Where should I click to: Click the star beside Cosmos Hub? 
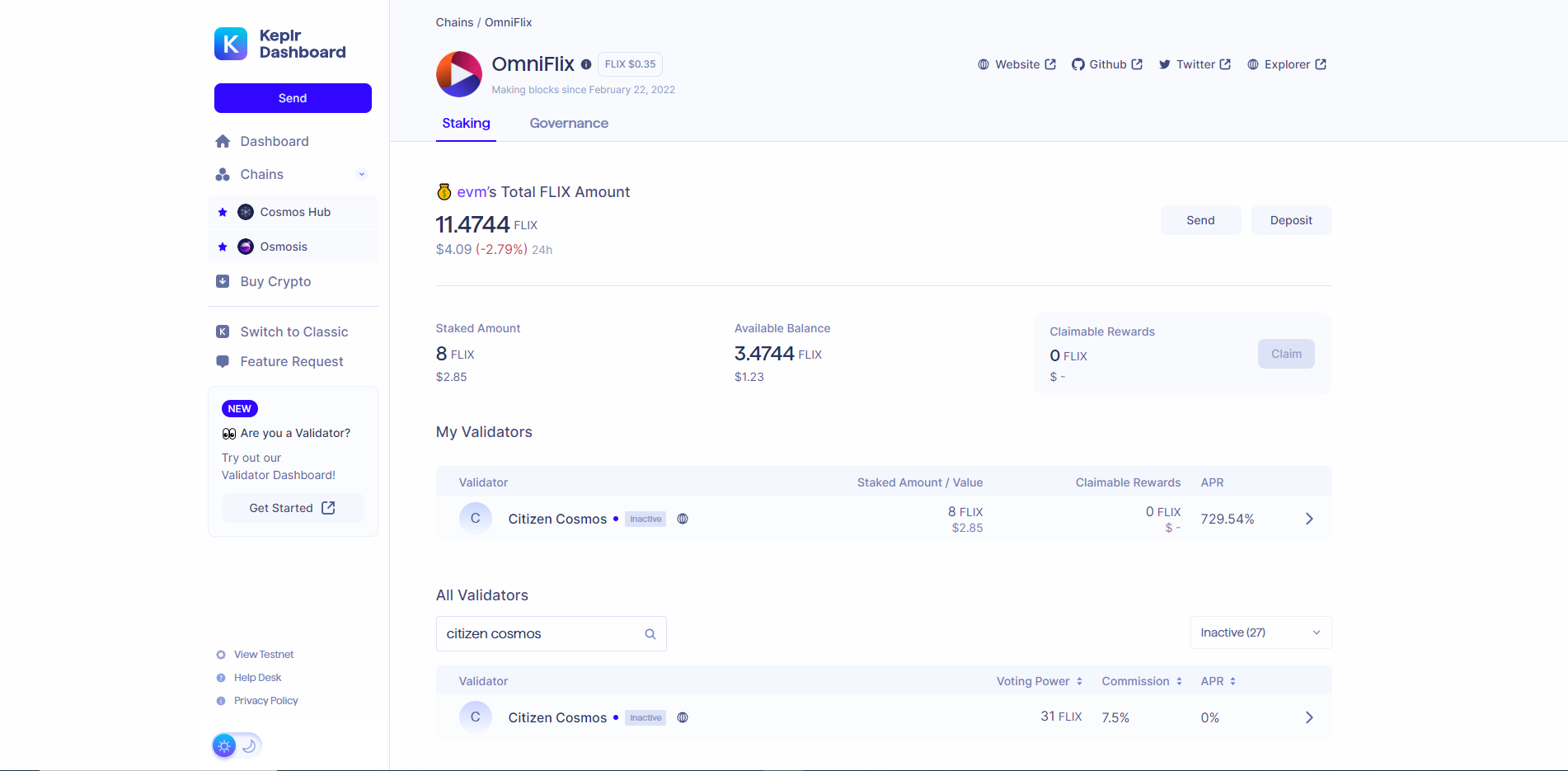223,212
